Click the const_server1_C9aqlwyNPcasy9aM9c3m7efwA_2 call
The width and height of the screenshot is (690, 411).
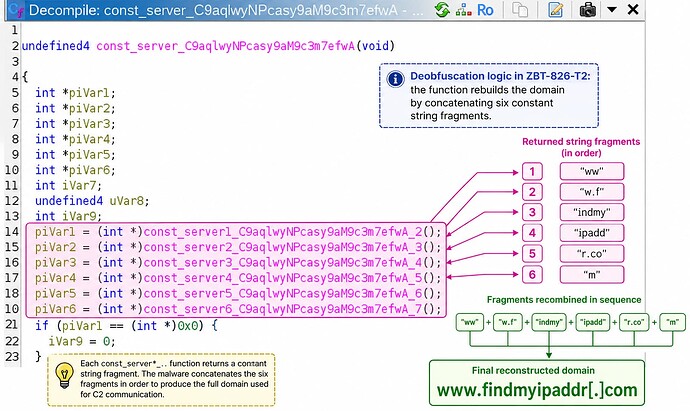(x=283, y=232)
